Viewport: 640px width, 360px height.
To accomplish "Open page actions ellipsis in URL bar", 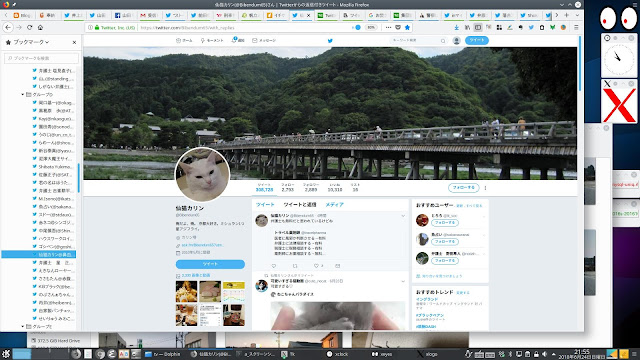I will [x=388, y=27].
